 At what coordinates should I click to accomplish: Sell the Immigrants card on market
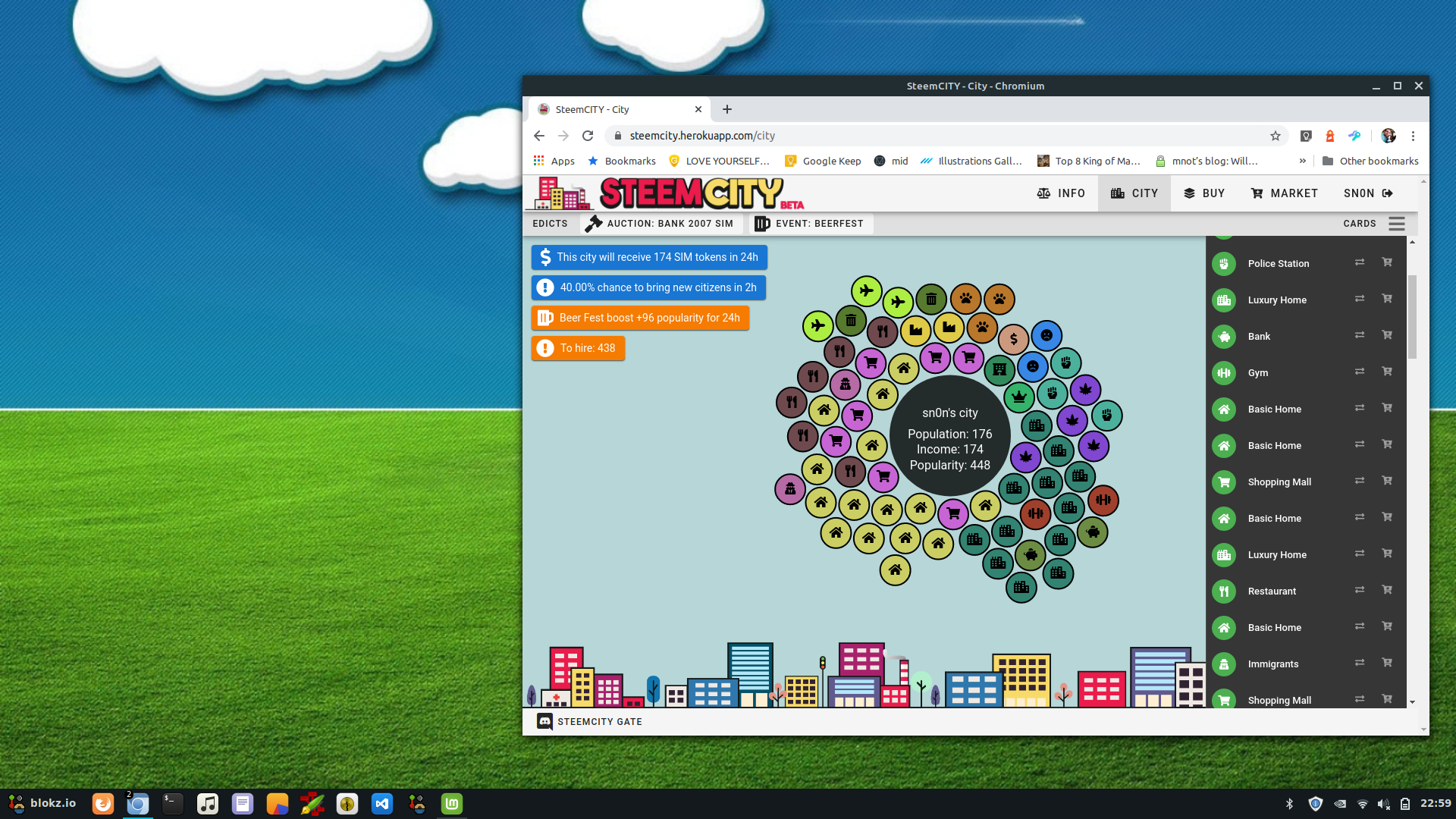point(1387,663)
